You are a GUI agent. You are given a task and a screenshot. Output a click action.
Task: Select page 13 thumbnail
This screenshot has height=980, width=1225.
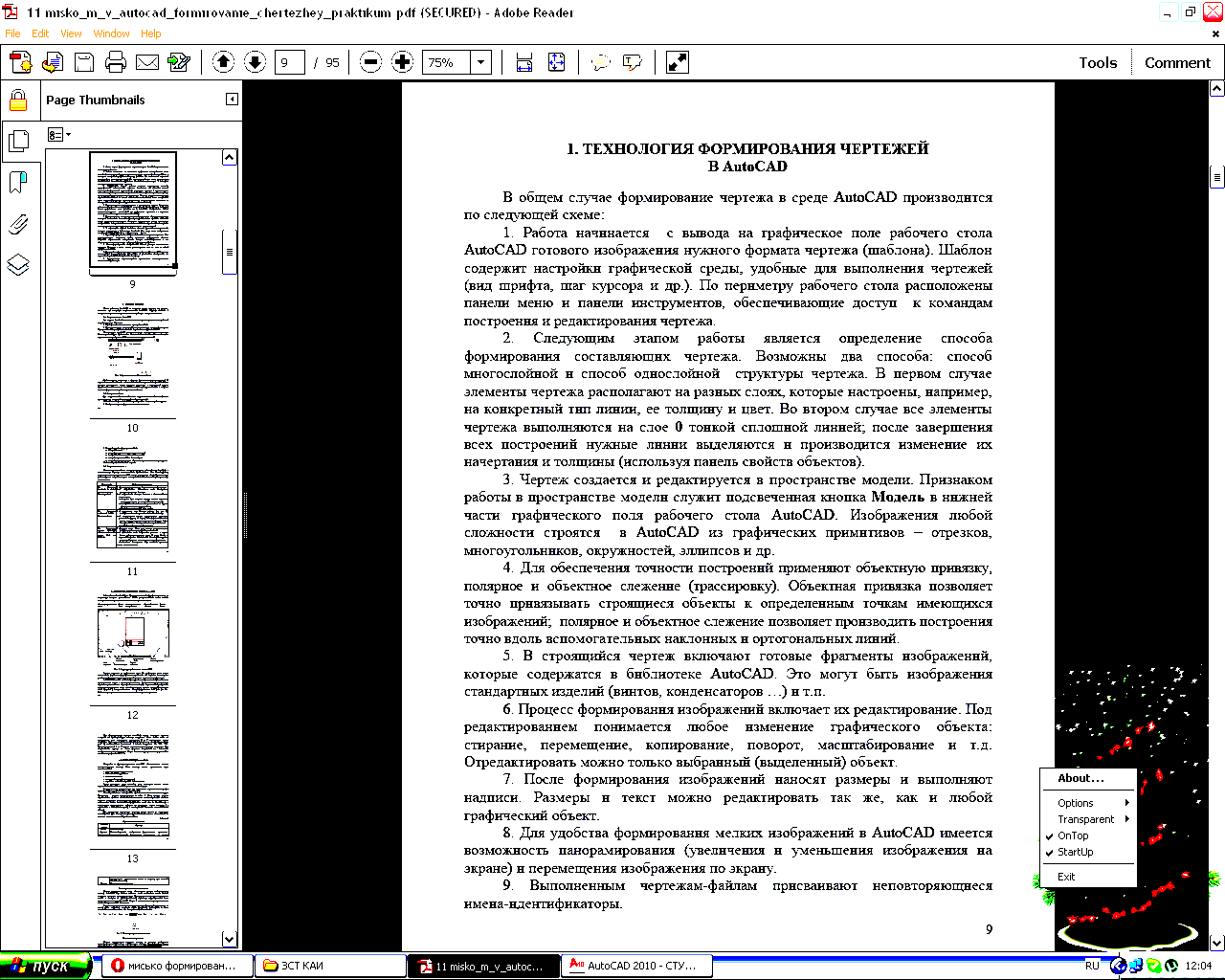(133, 791)
